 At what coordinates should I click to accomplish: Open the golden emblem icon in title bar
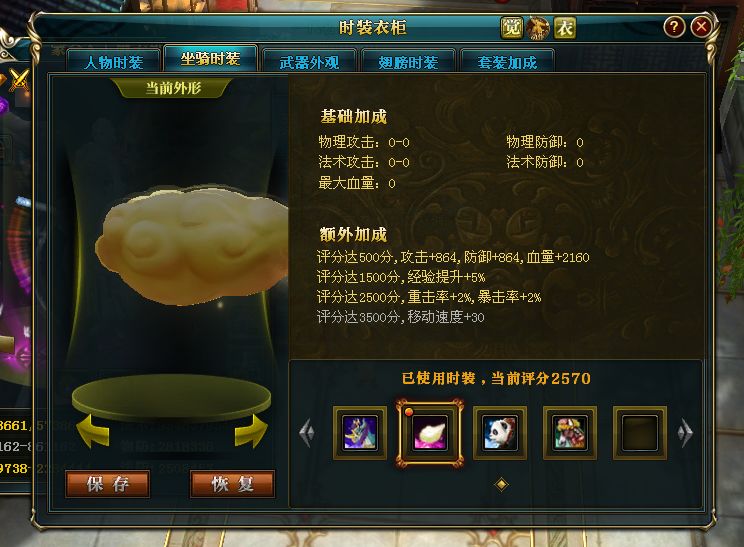538,28
